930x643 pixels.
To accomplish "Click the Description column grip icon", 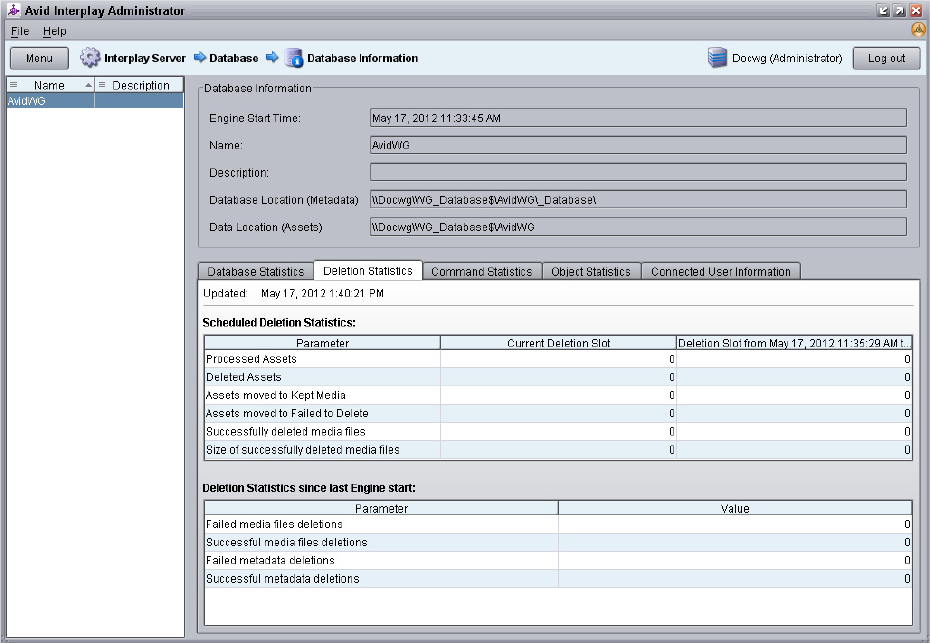I will [x=102, y=86].
